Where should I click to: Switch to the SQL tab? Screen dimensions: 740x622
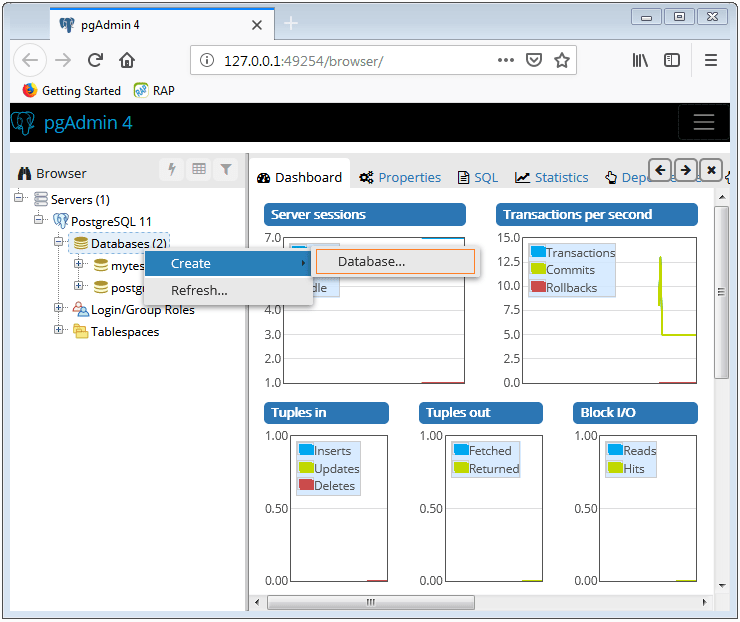click(478, 177)
